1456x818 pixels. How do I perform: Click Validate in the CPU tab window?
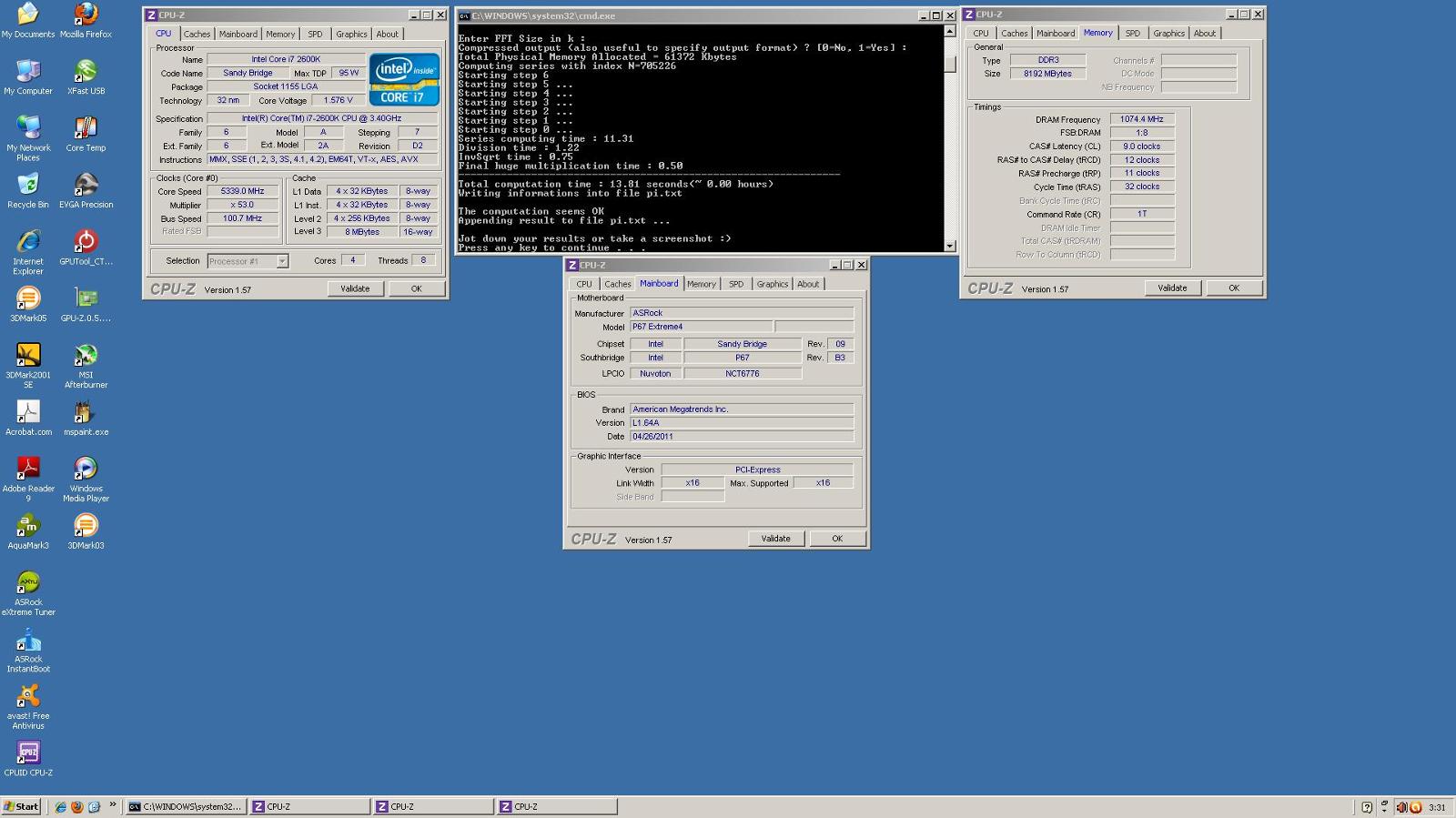click(355, 288)
